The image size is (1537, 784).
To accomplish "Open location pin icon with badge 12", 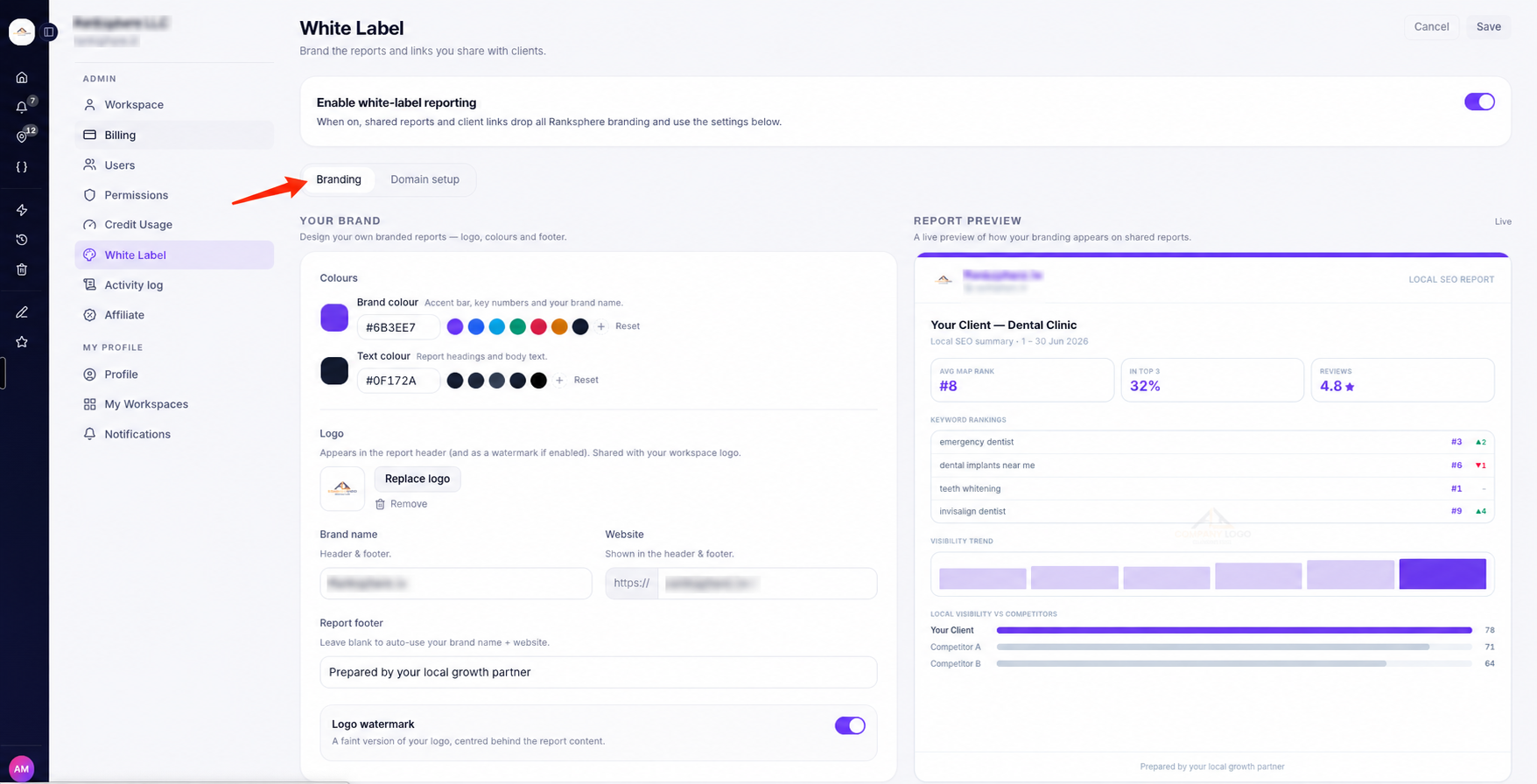I will pos(22,136).
